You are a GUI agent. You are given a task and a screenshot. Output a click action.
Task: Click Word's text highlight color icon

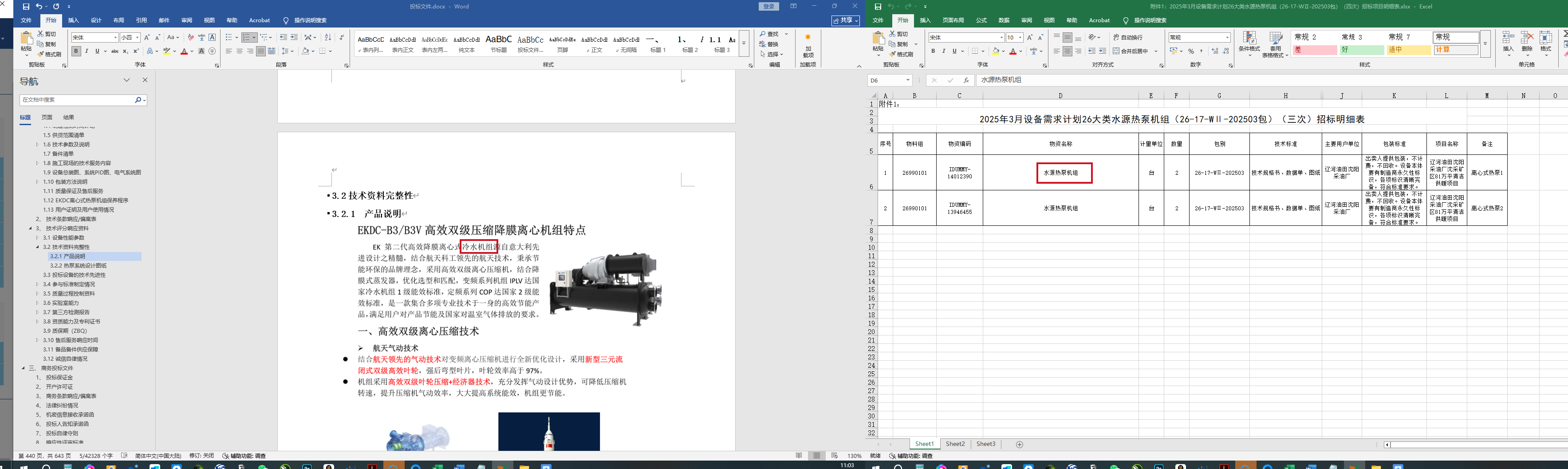point(166,51)
